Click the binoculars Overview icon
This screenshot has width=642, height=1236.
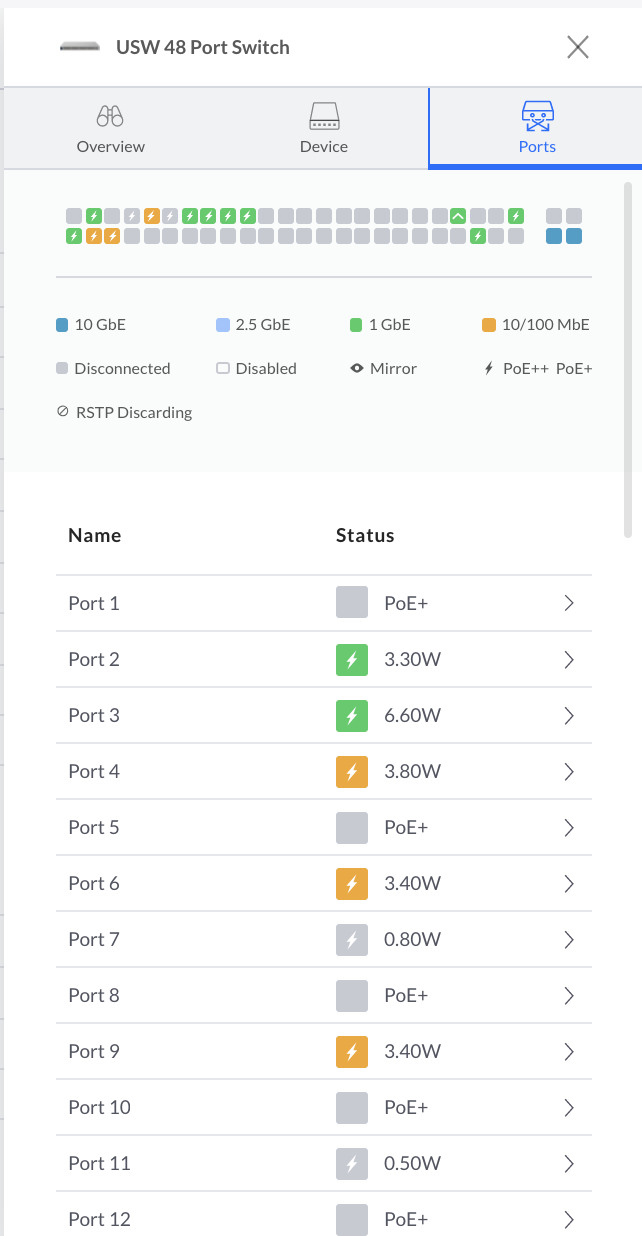point(110,116)
